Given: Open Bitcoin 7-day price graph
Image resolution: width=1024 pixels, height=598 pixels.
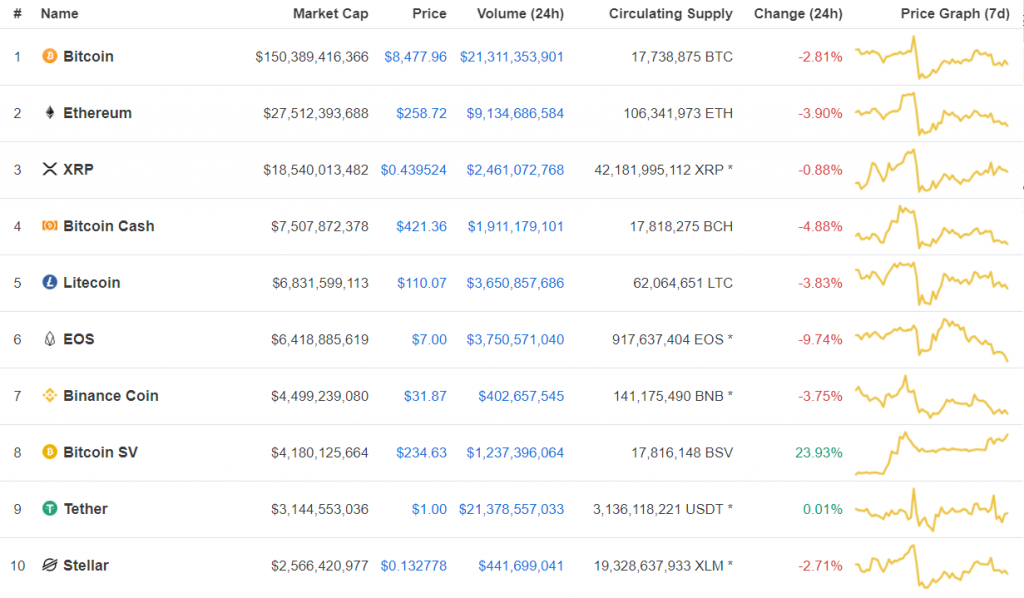Looking at the screenshot, I should point(932,57).
